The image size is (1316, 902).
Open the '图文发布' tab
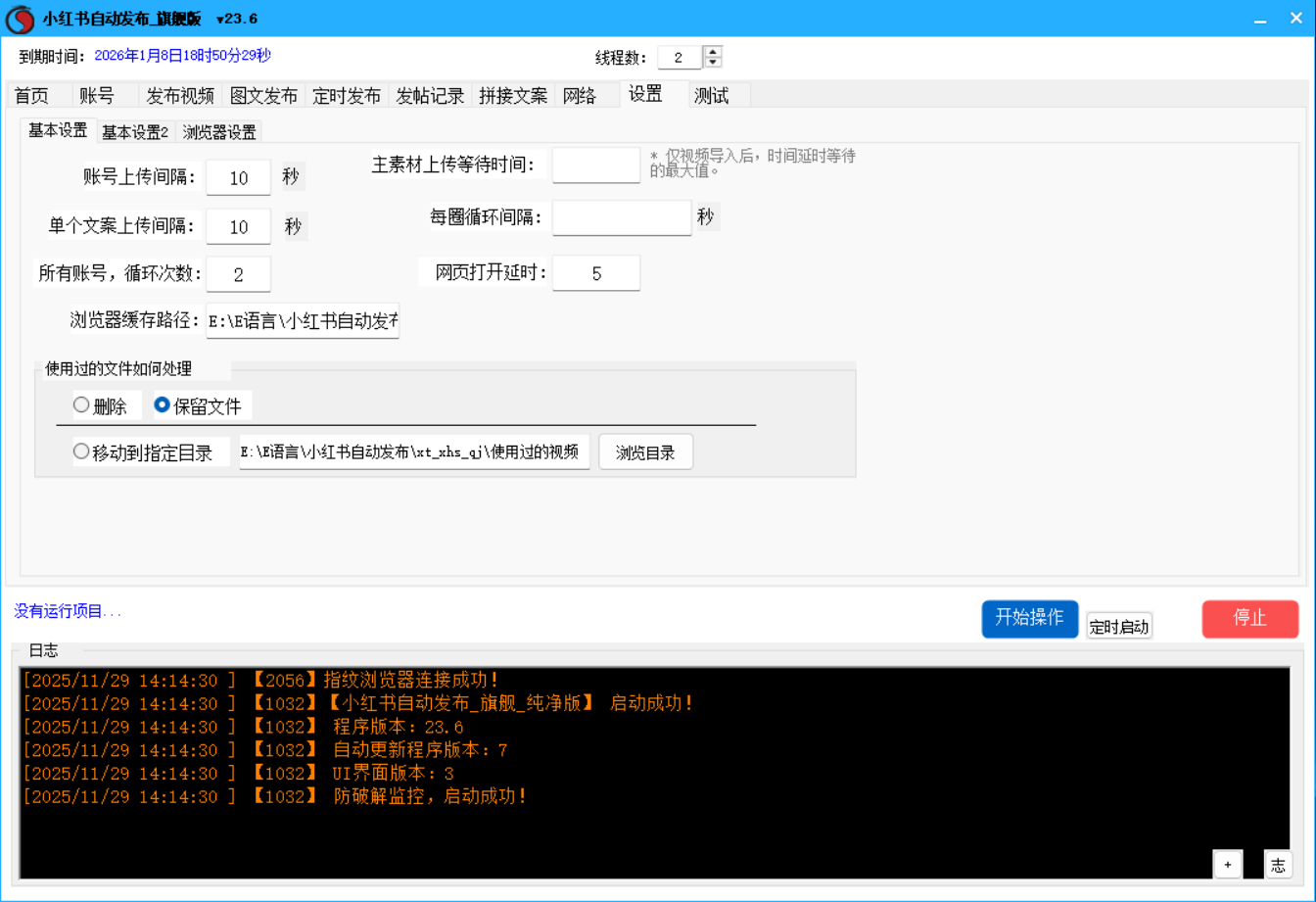[263, 96]
